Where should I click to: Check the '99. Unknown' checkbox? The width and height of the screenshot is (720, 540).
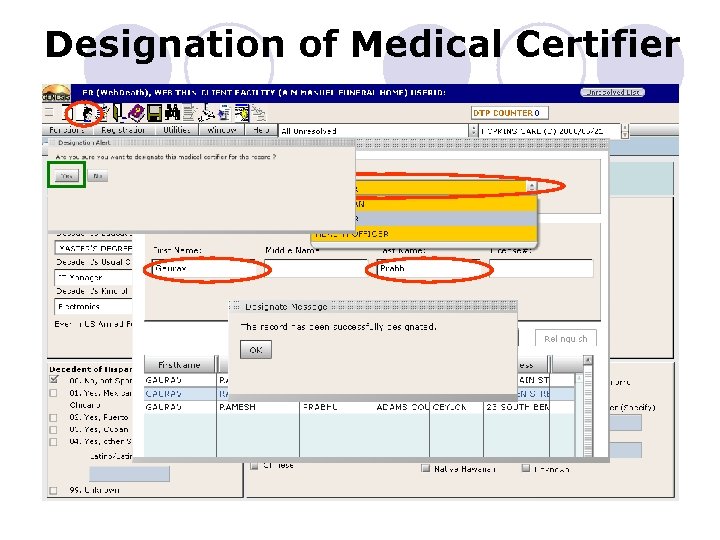(53, 490)
